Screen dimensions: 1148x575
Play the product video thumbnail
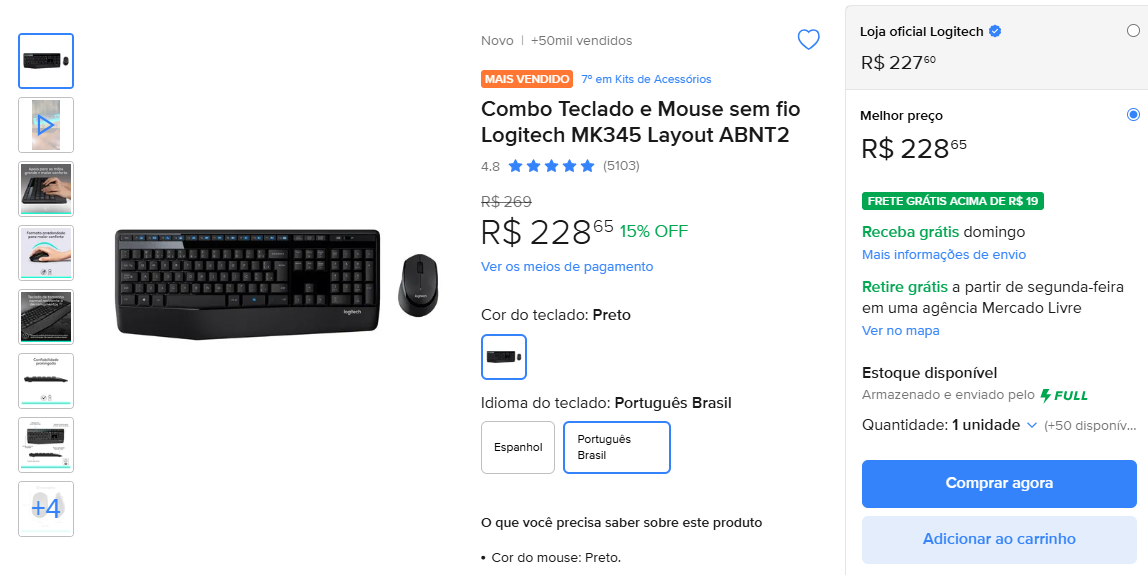pos(46,125)
